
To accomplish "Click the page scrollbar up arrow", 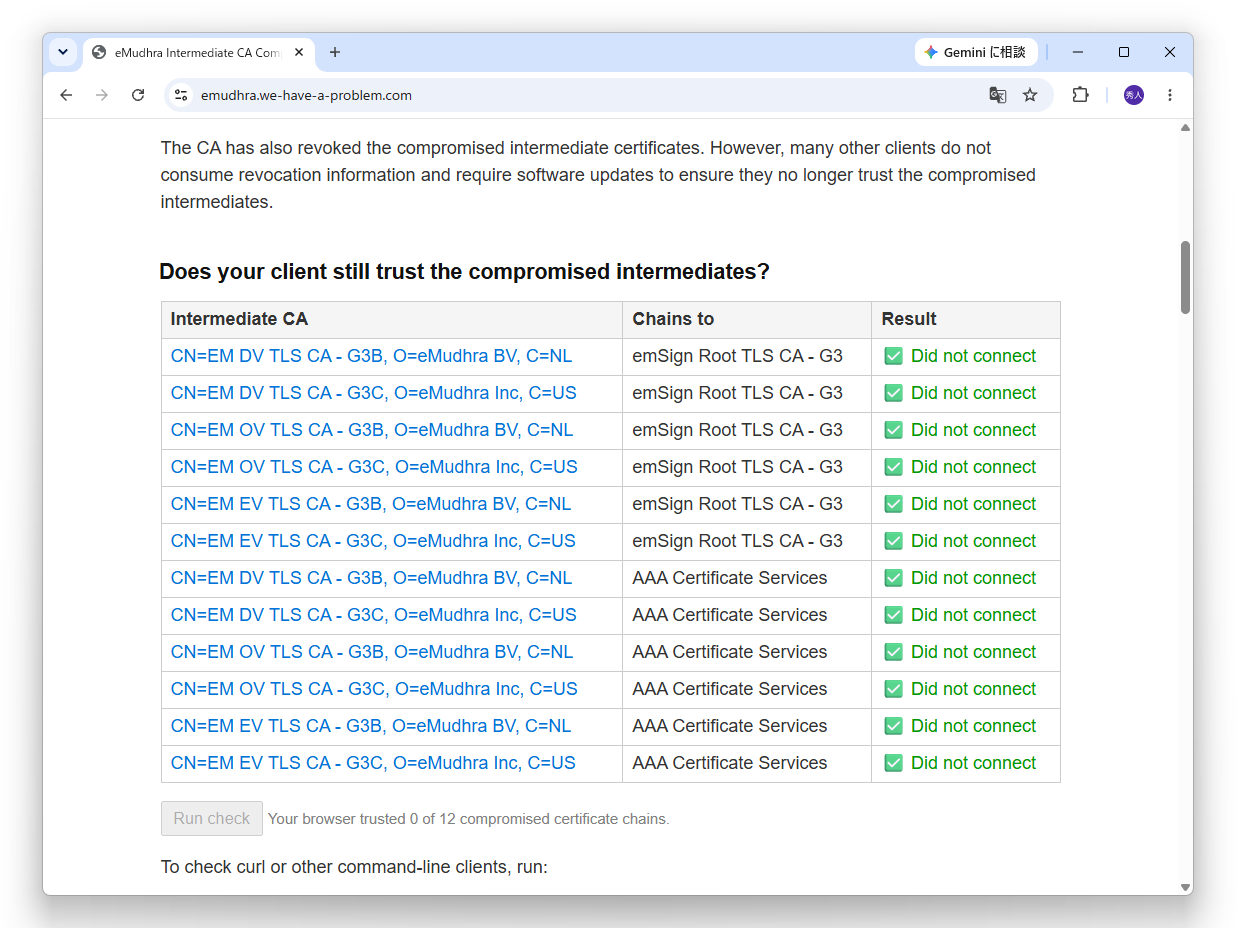I will [1185, 128].
